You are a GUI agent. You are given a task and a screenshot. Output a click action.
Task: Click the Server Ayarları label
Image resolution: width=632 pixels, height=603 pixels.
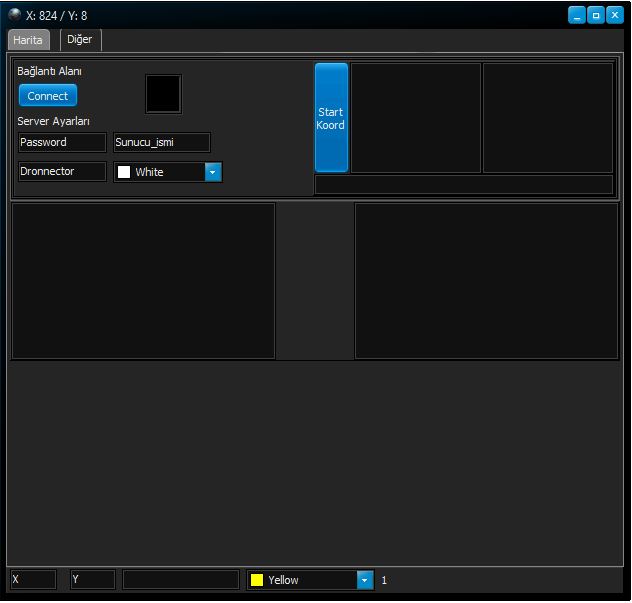54,121
